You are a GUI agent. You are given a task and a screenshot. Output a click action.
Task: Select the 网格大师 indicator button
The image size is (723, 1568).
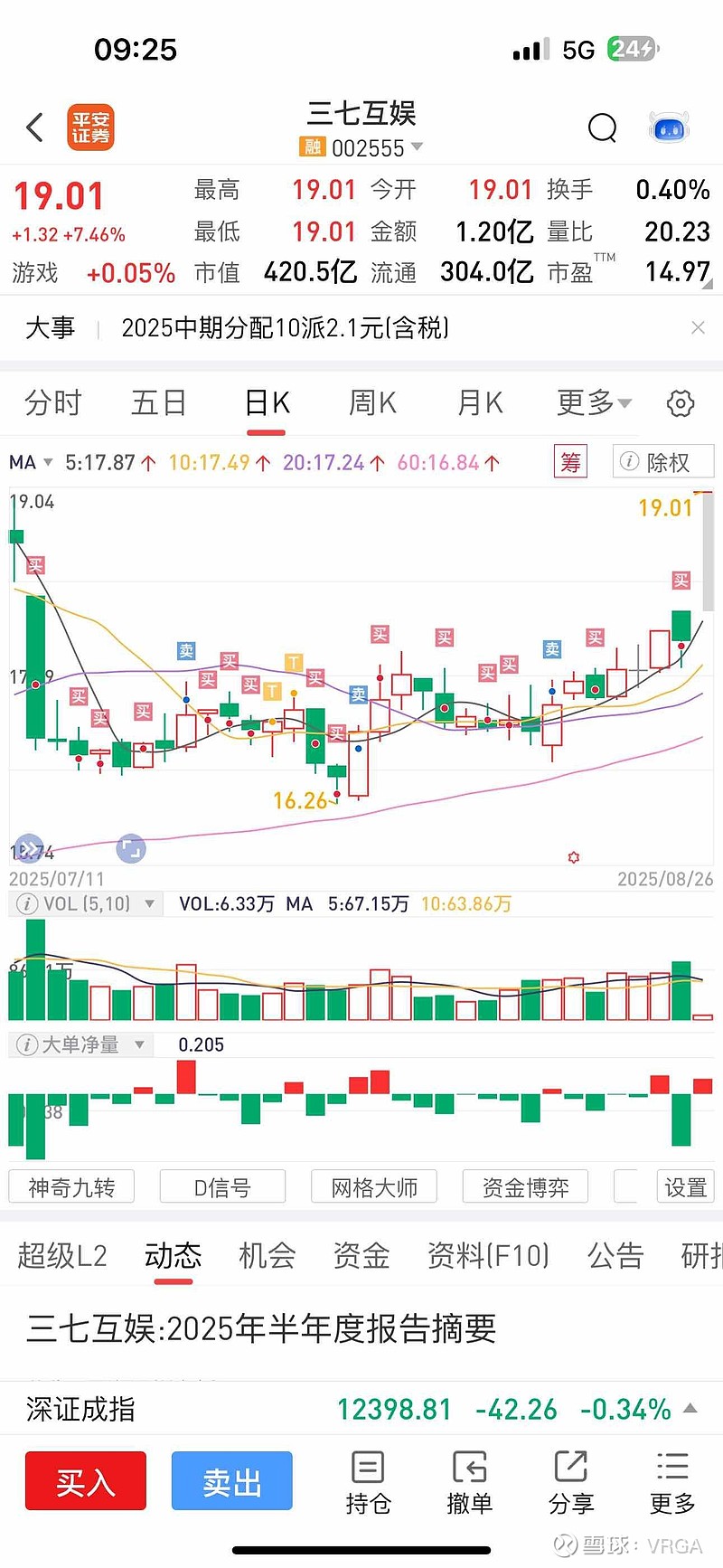[x=374, y=1187]
